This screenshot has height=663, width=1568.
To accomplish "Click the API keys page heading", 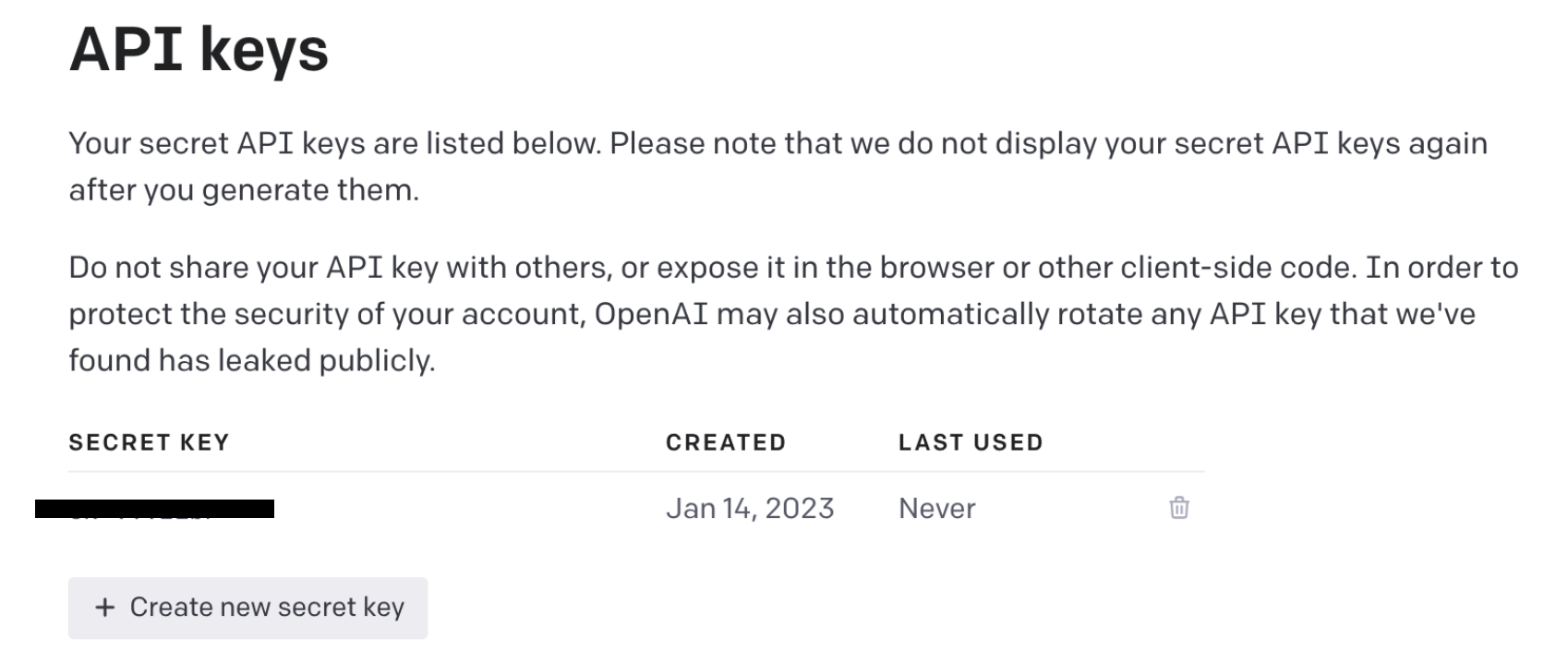I will (x=199, y=49).
